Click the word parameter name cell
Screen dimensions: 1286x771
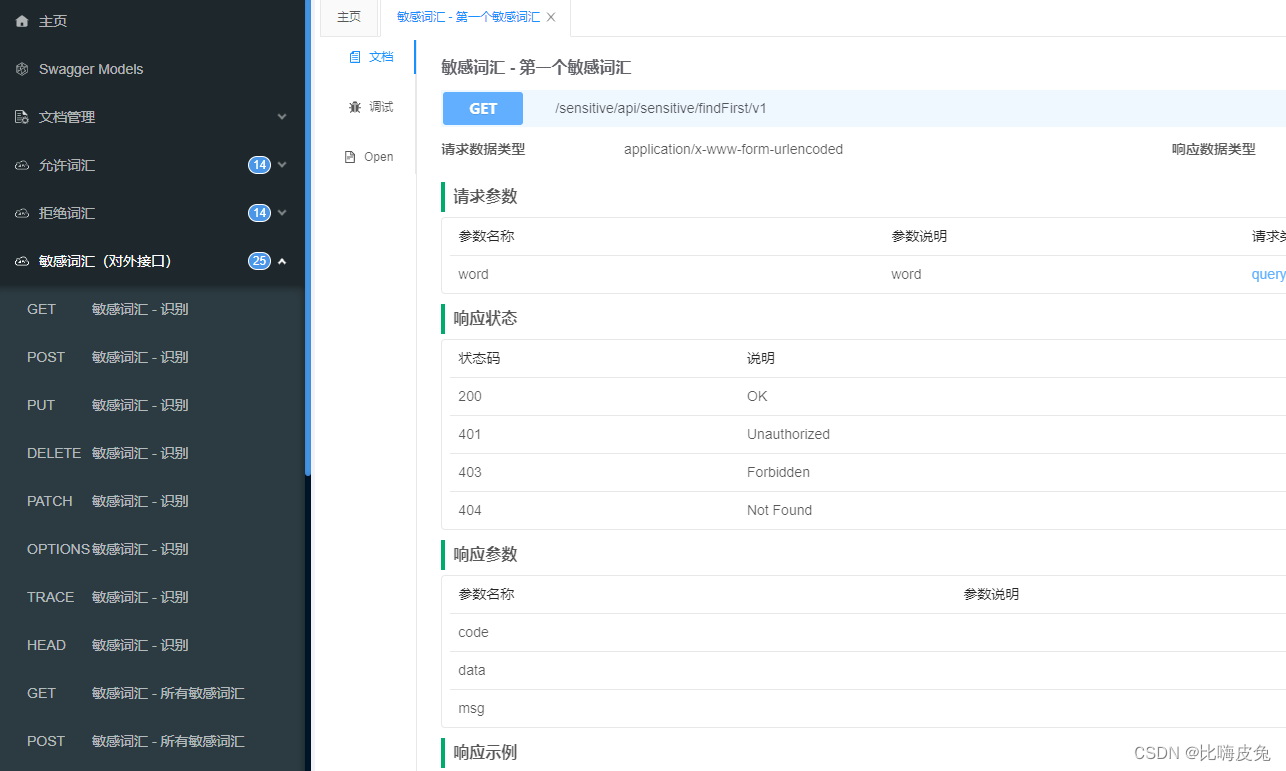click(473, 274)
